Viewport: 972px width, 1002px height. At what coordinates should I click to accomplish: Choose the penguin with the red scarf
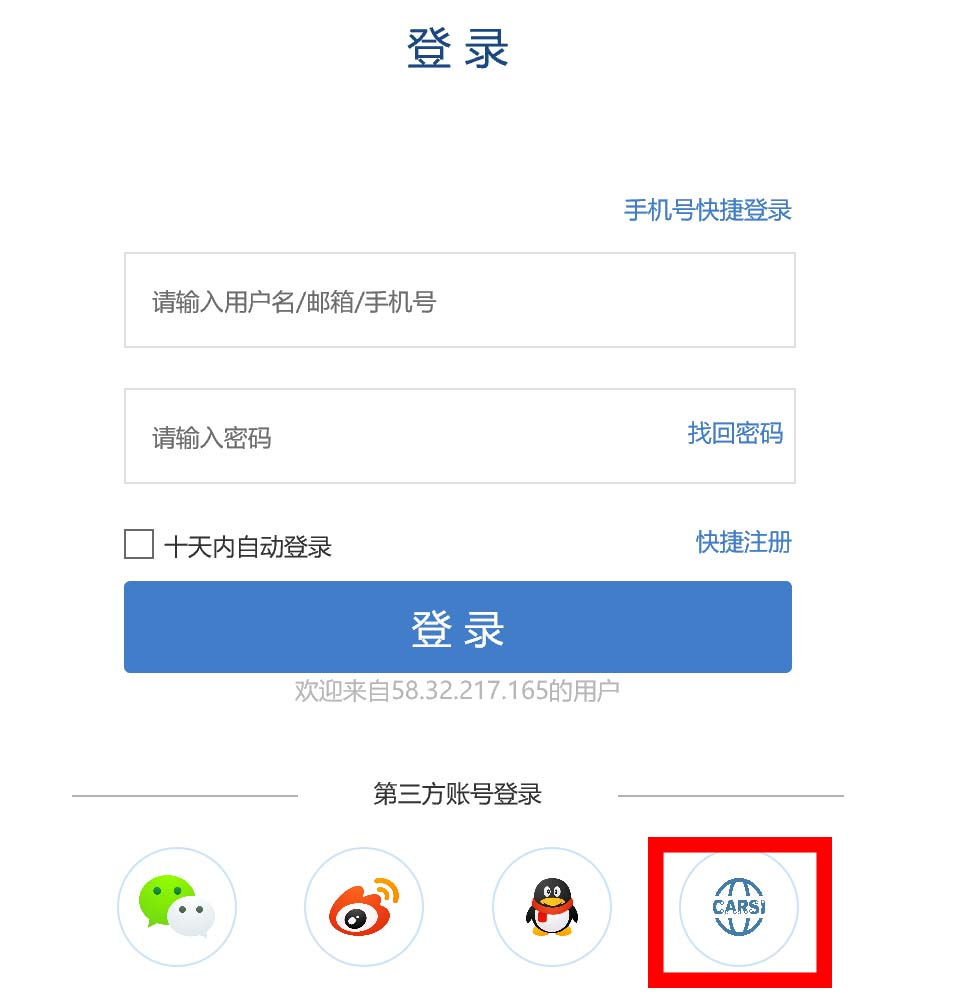pyautogui.click(x=552, y=906)
